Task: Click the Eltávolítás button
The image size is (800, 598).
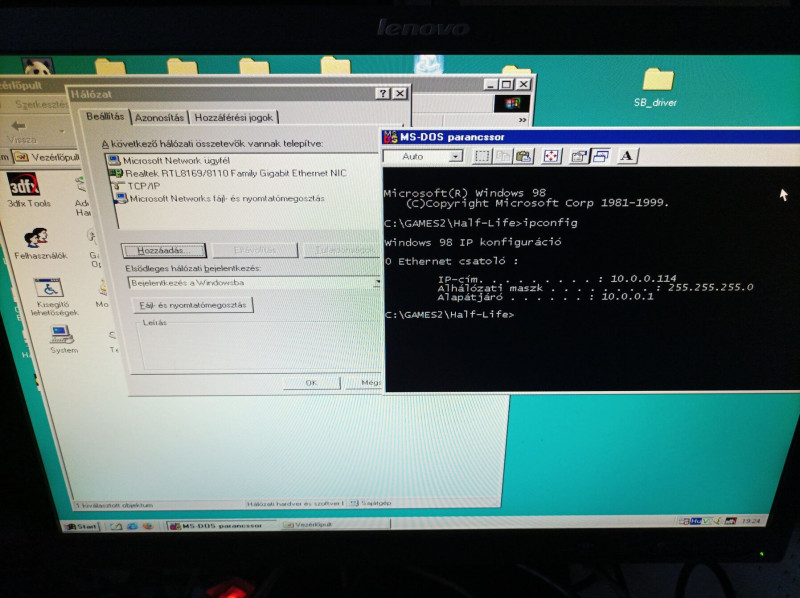Action: [x=255, y=251]
